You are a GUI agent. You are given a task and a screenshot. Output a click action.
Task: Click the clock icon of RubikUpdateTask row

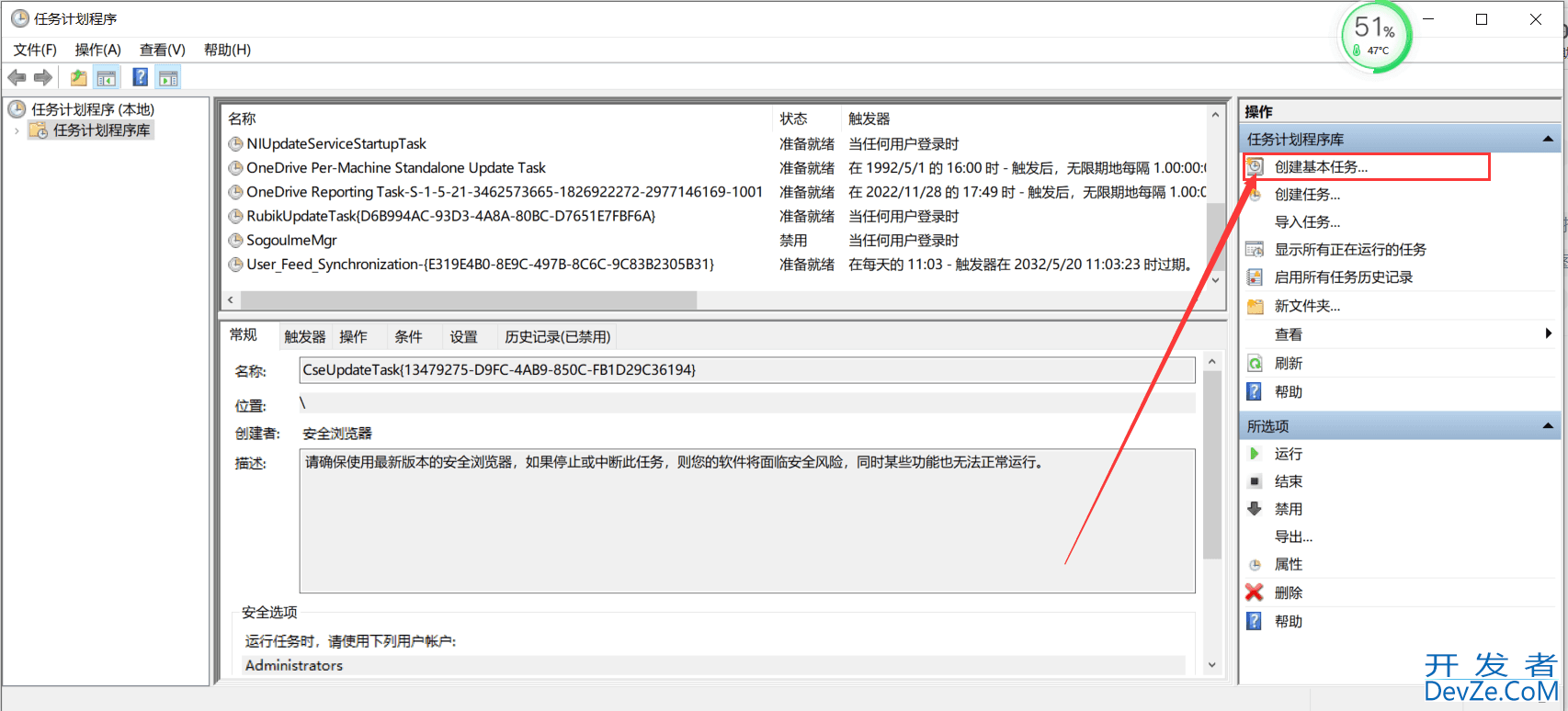[x=236, y=216]
